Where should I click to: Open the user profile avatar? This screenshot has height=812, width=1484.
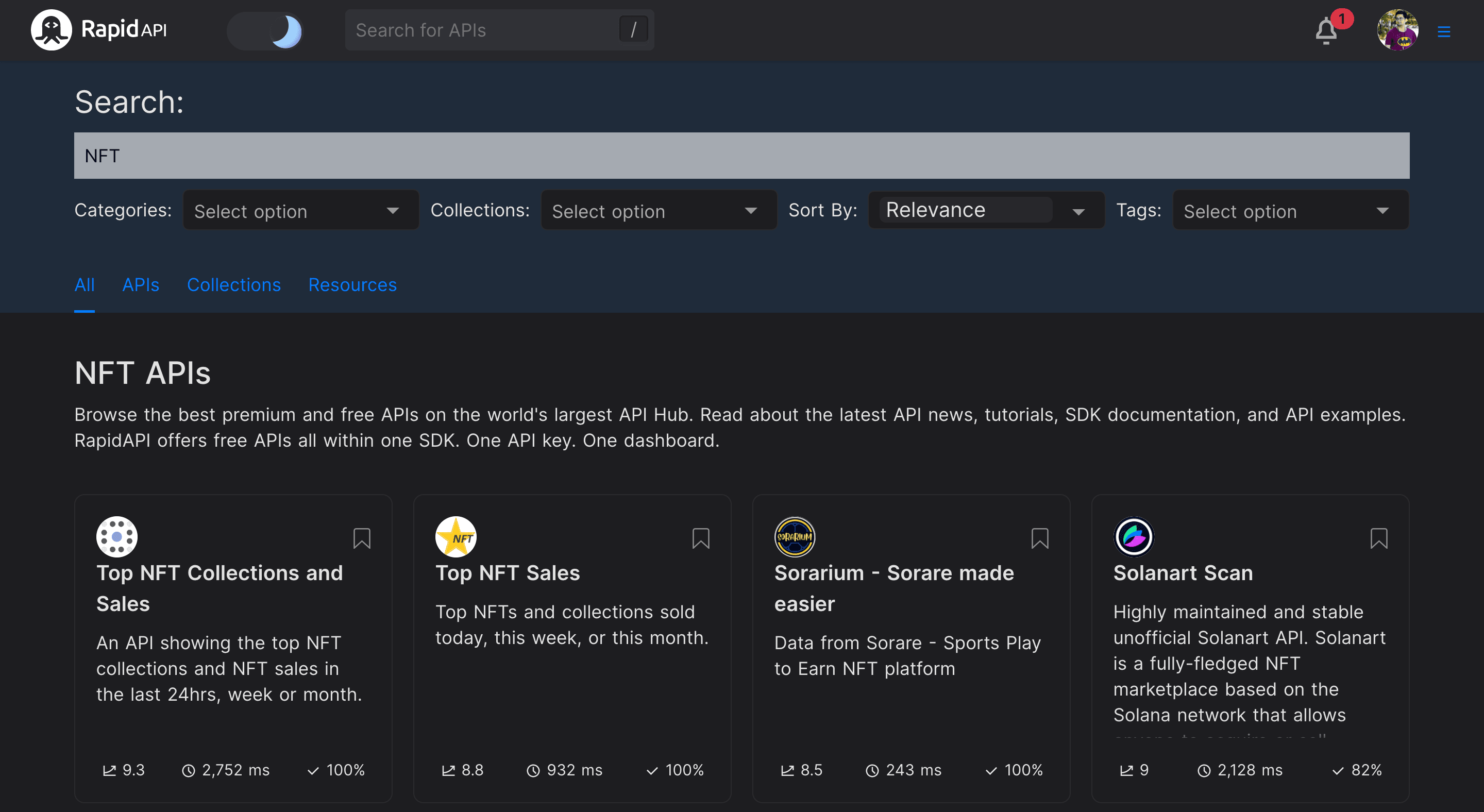[x=1397, y=30]
